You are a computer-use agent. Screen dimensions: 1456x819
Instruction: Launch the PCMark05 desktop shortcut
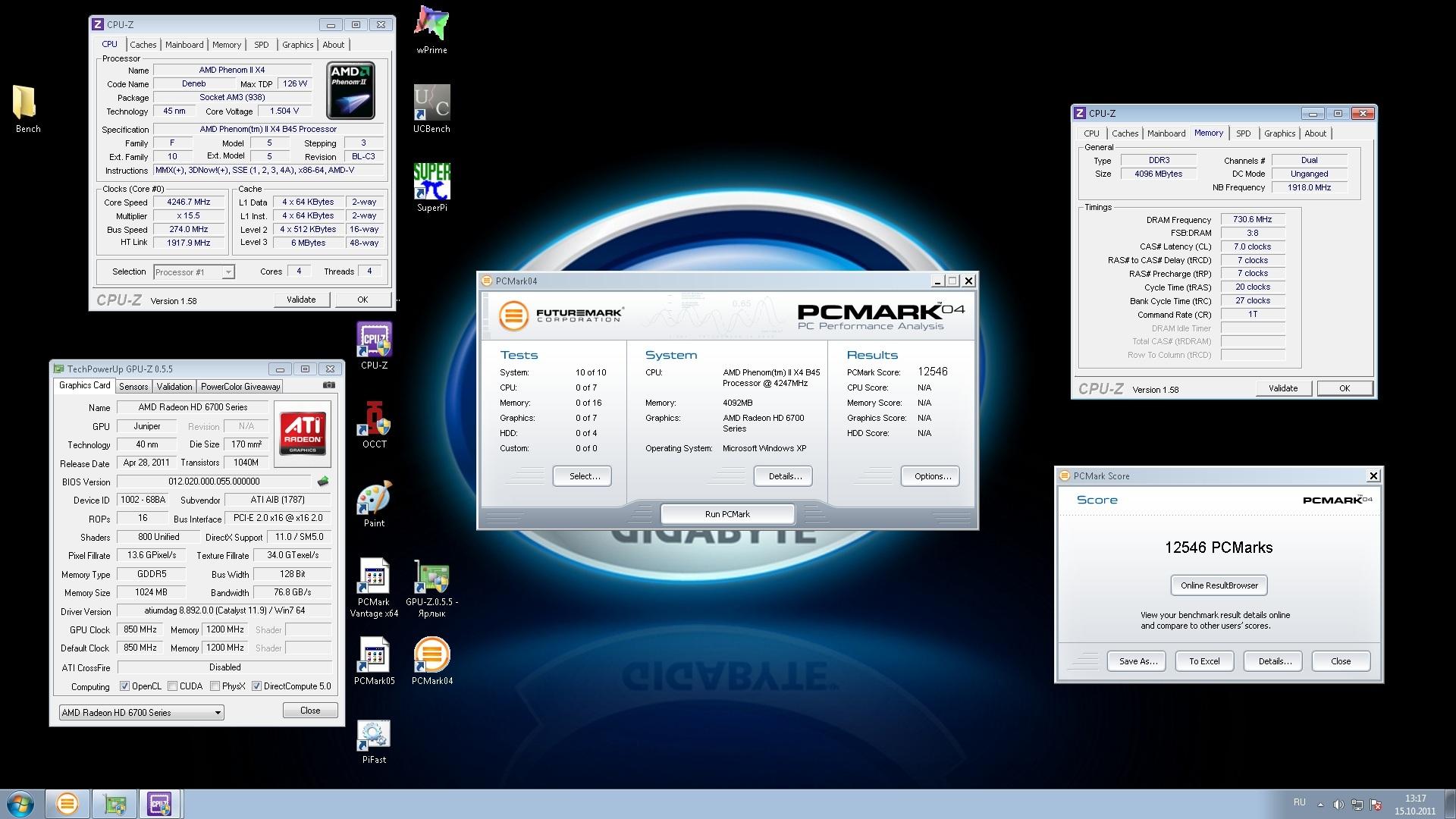pyautogui.click(x=374, y=661)
